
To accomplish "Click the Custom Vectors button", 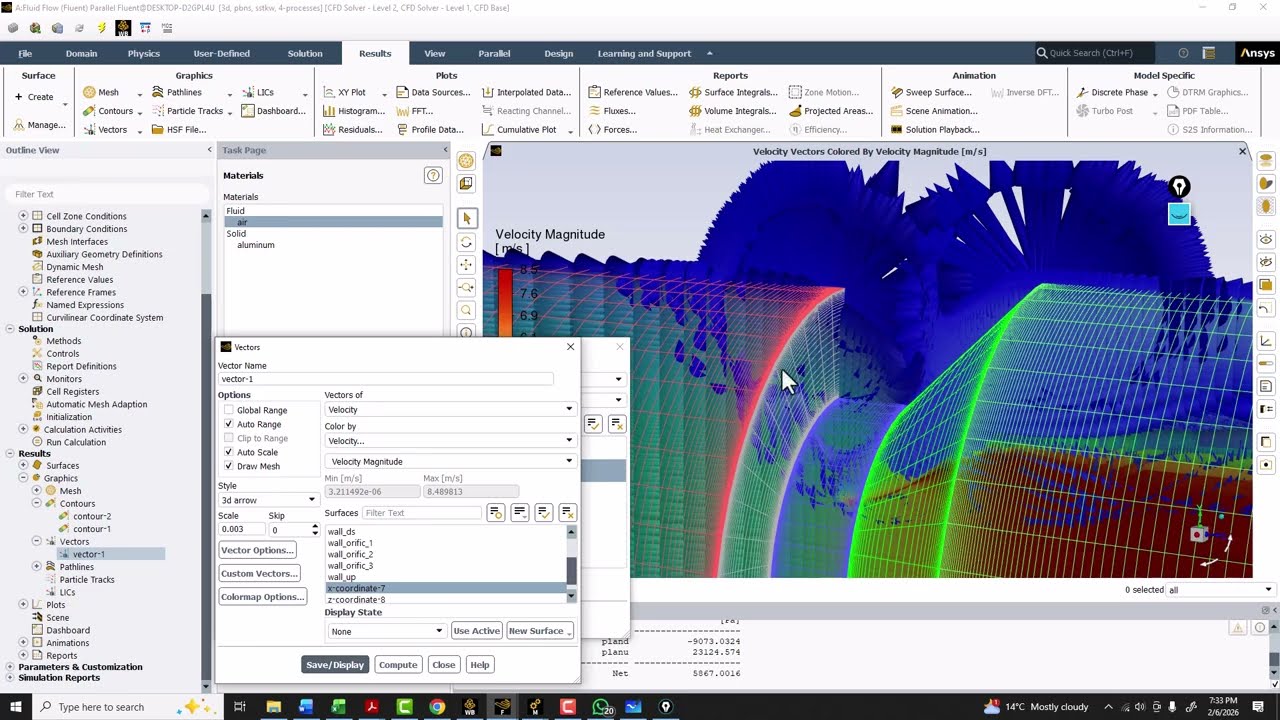I will [x=260, y=574].
